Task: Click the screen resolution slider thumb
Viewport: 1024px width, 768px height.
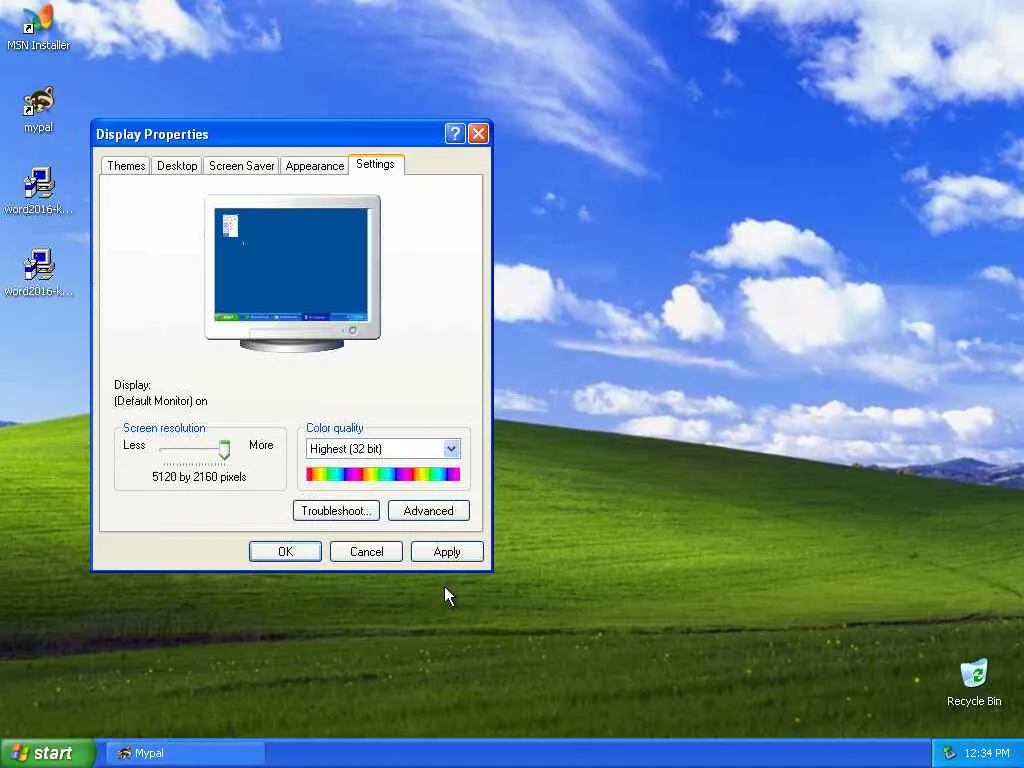Action: (224, 449)
